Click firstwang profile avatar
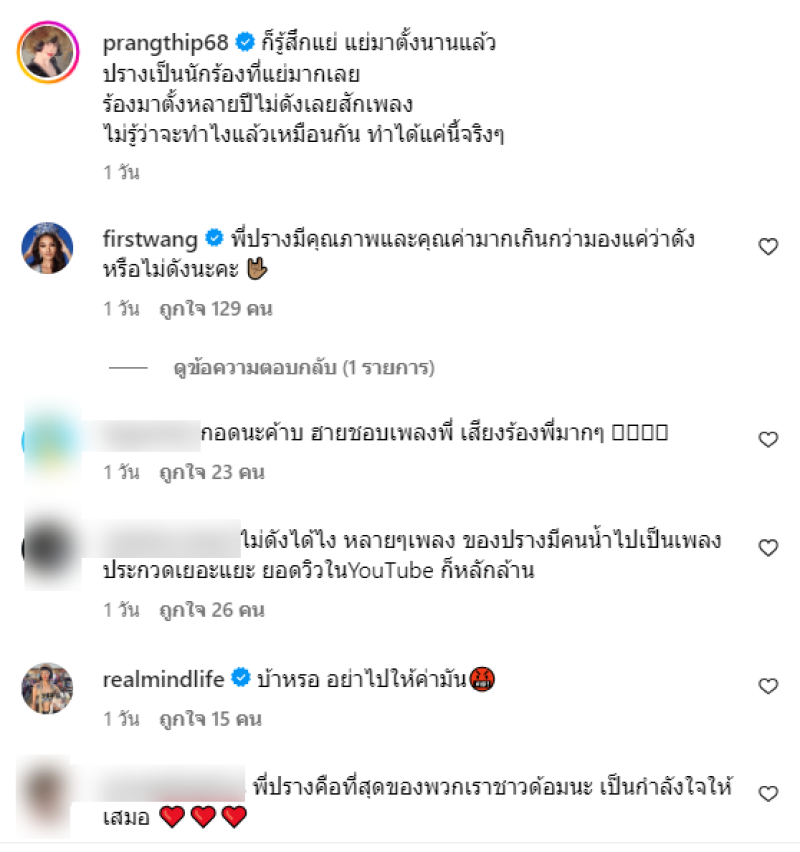800x852 pixels. point(47,248)
